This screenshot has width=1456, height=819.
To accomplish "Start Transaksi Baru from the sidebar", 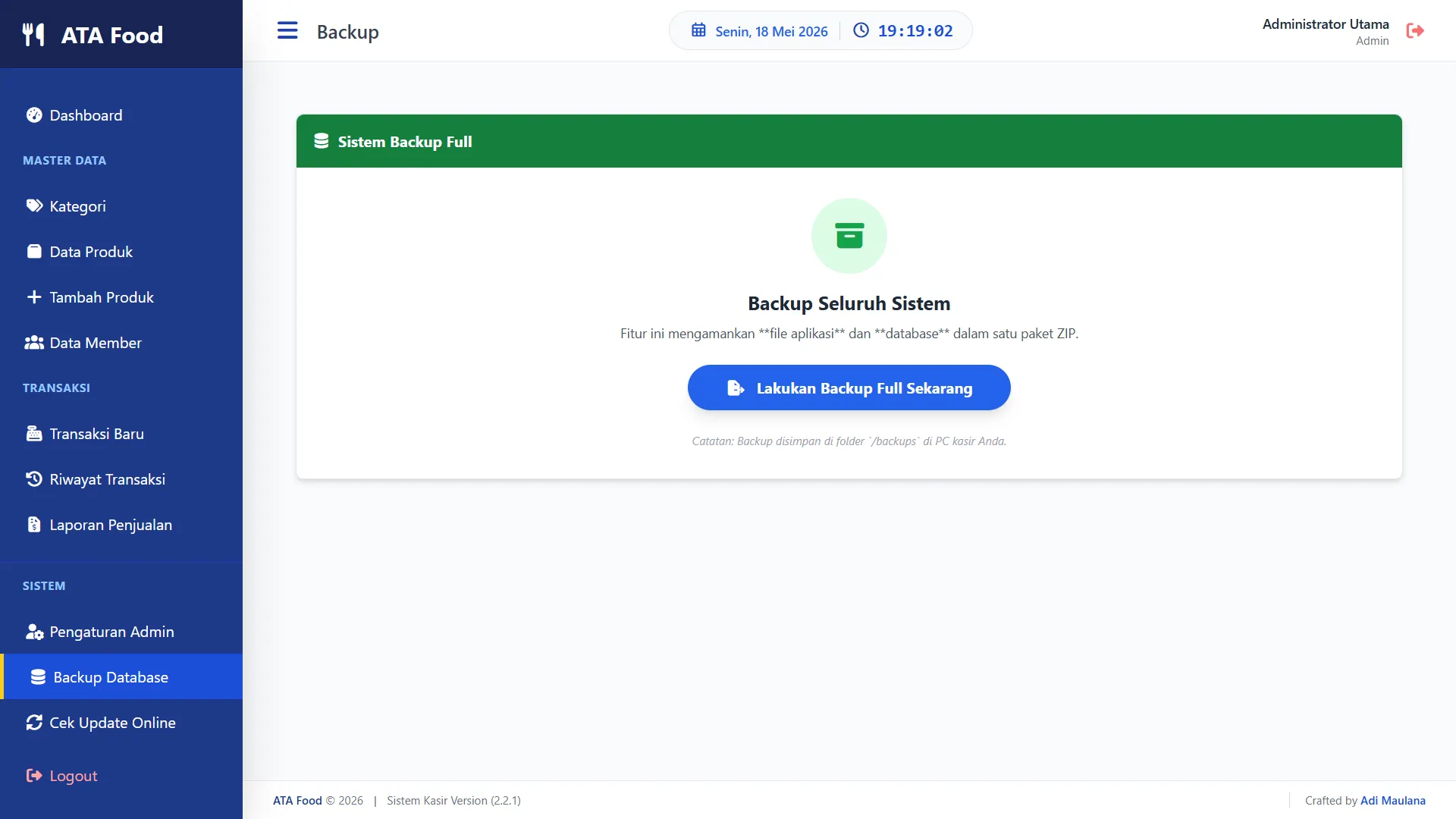I will [121, 434].
